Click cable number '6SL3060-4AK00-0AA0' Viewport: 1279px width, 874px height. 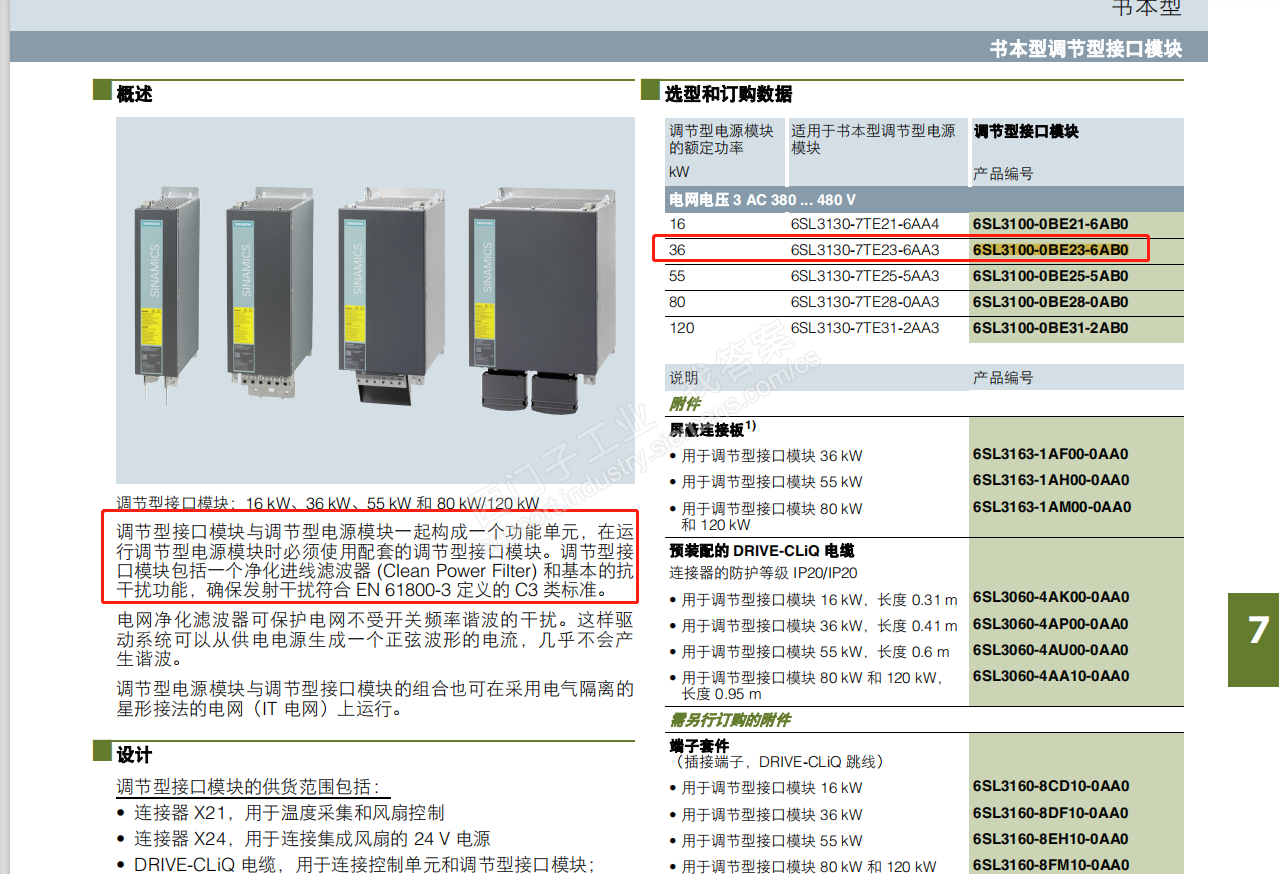tap(1051, 597)
